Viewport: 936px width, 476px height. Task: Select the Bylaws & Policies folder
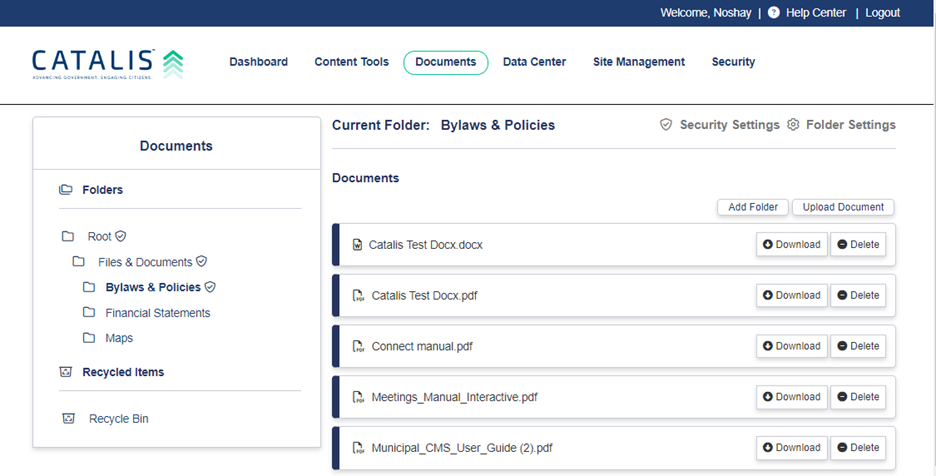tap(153, 287)
